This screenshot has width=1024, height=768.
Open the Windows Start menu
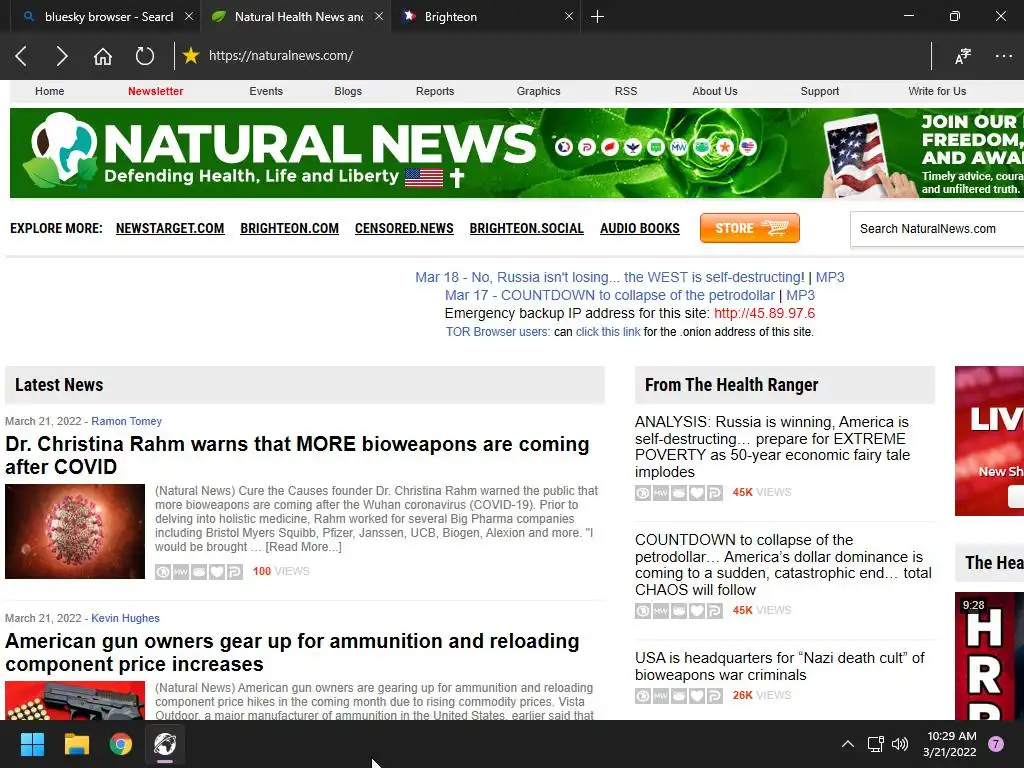coord(32,744)
